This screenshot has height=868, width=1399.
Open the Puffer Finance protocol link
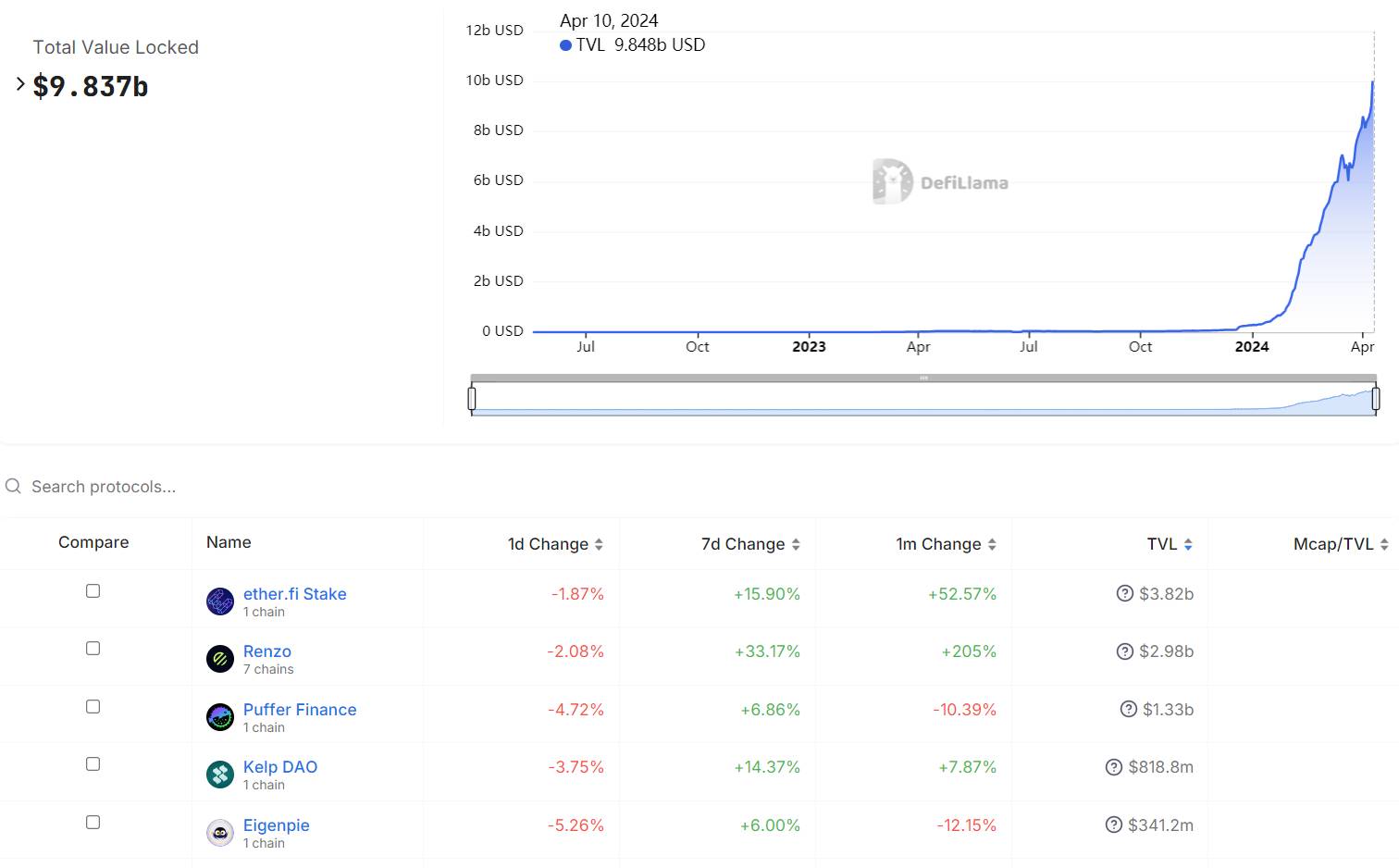300,710
